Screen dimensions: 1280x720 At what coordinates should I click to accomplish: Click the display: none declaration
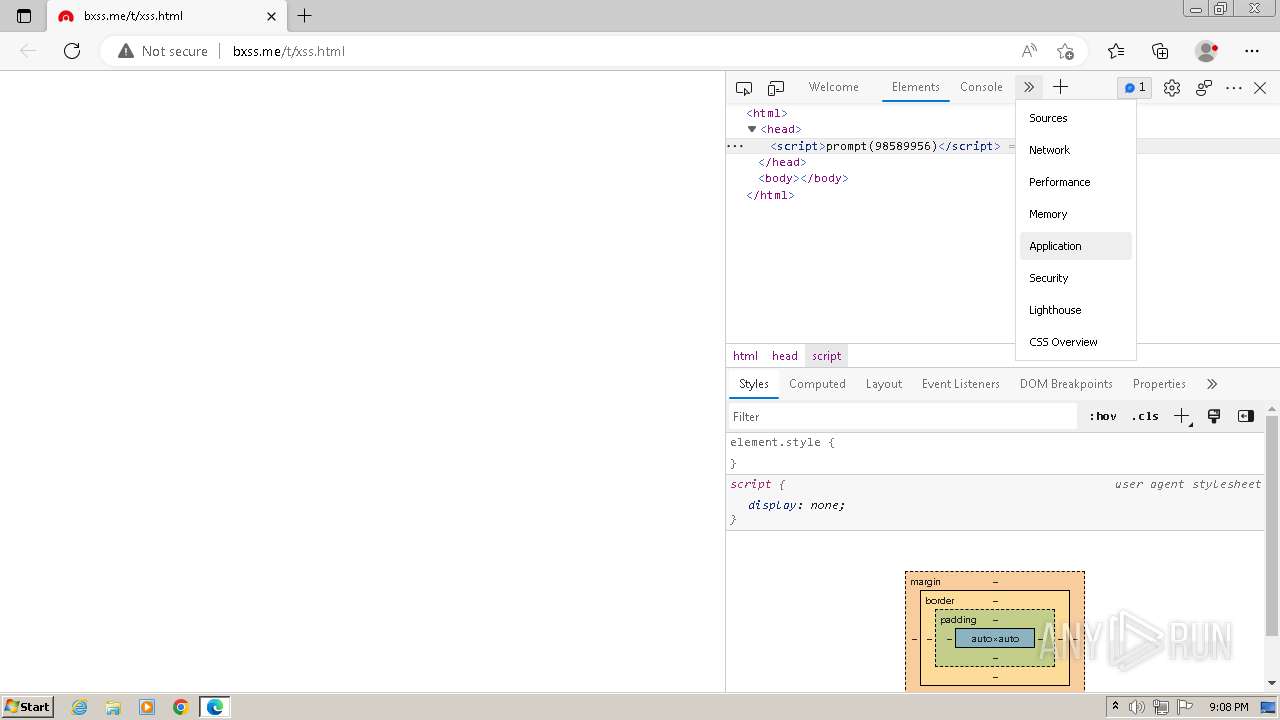(796, 505)
